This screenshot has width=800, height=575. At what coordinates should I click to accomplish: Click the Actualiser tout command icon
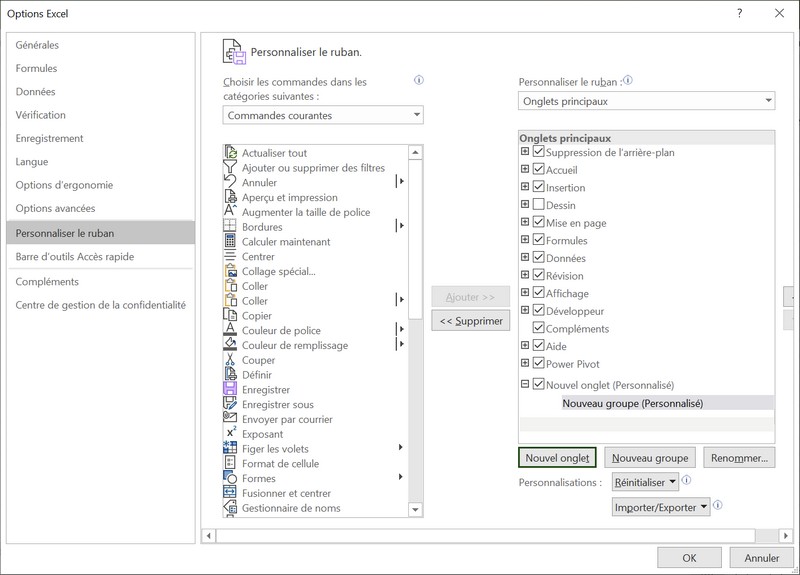tap(231, 153)
